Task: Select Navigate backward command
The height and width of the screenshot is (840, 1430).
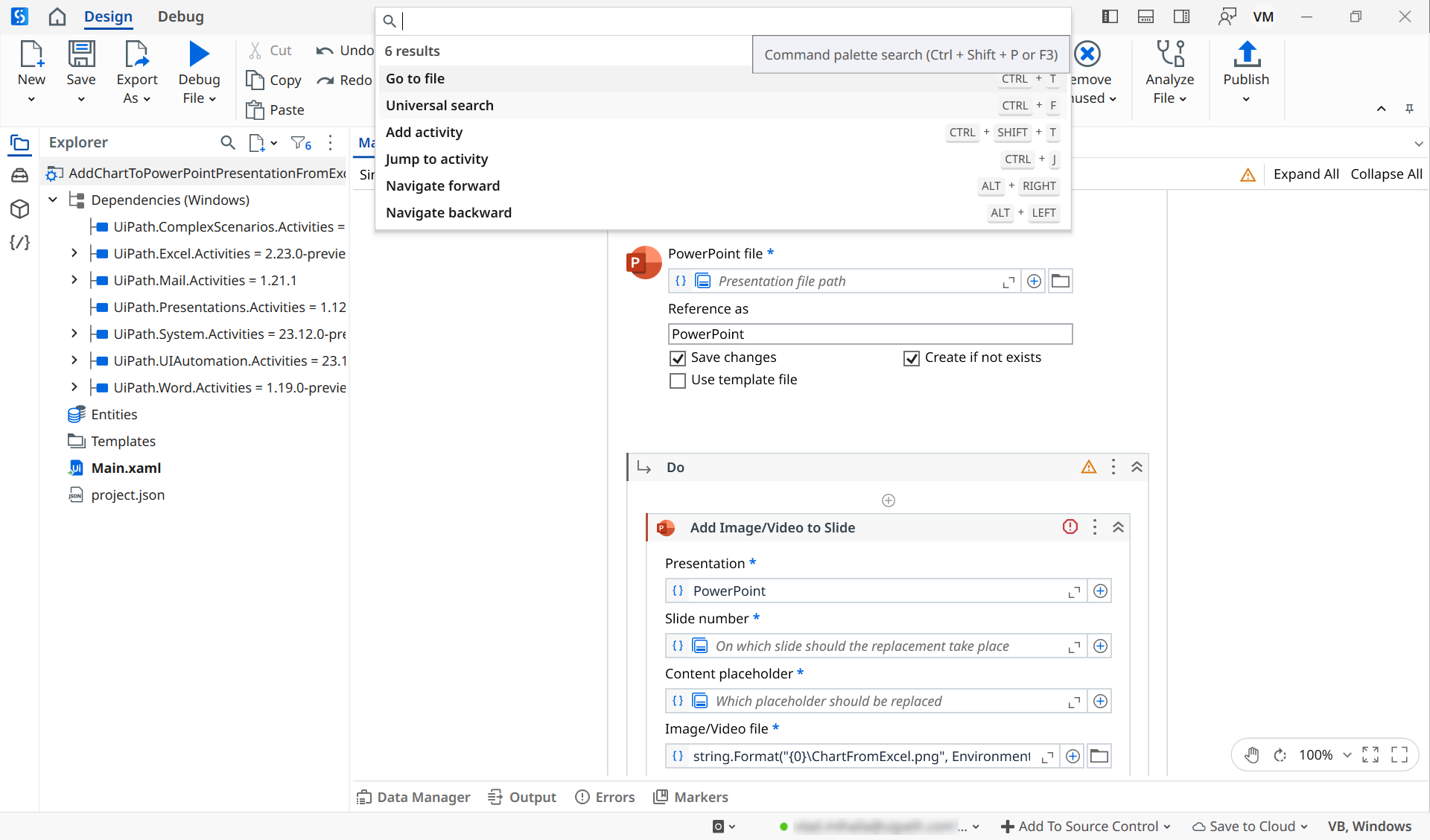Action: pyautogui.click(x=723, y=212)
